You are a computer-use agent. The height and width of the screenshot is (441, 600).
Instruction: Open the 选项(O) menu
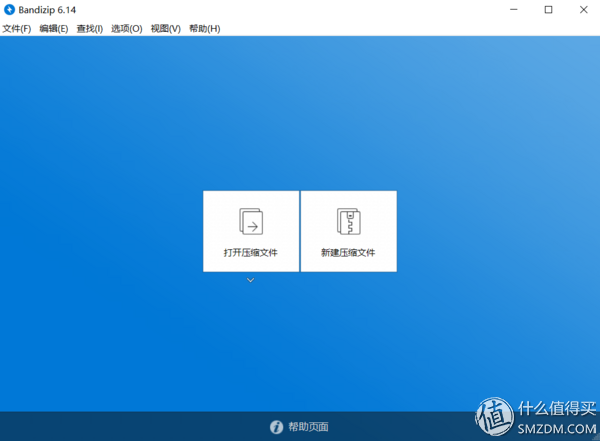click(127, 29)
